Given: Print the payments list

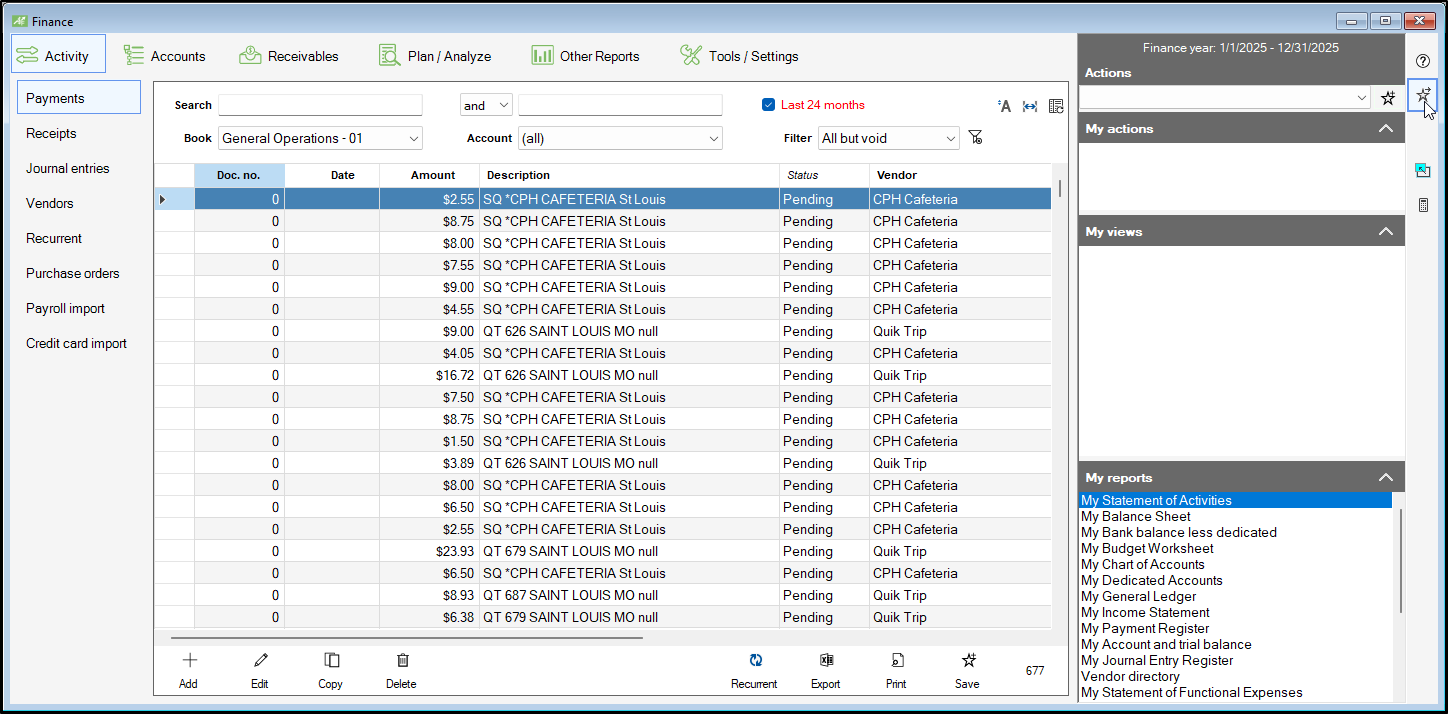Looking at the screenshot, I should click(x=897, y=661).
